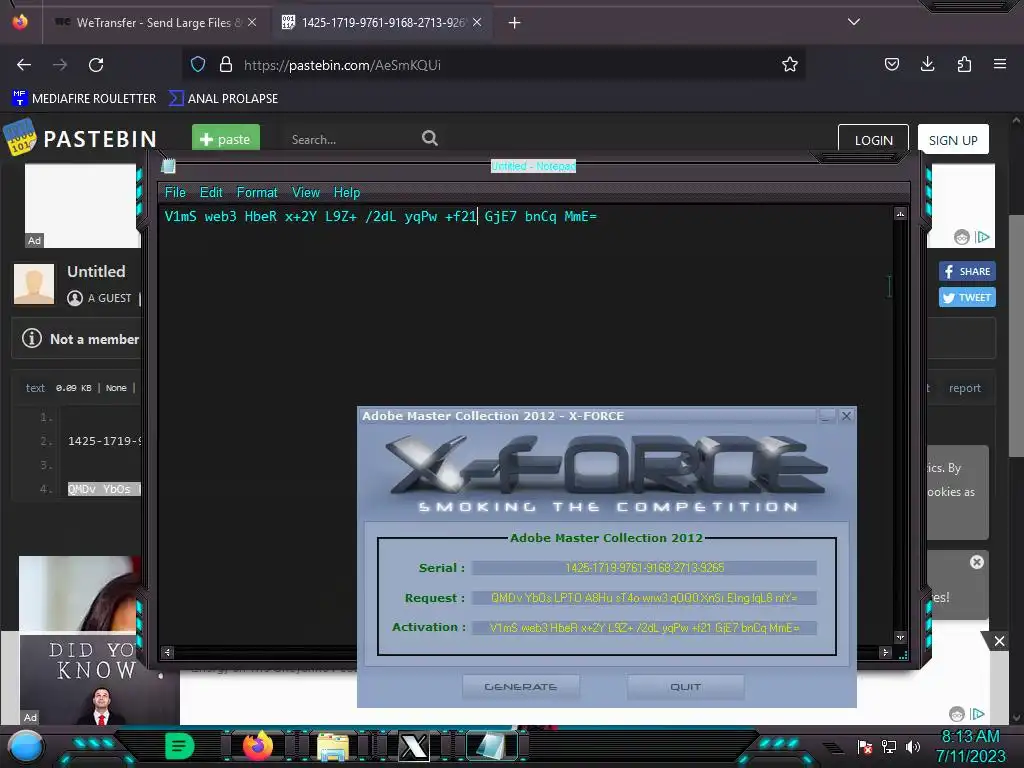
Task: Close the WeTransfer tab
Action: (252, 22)
